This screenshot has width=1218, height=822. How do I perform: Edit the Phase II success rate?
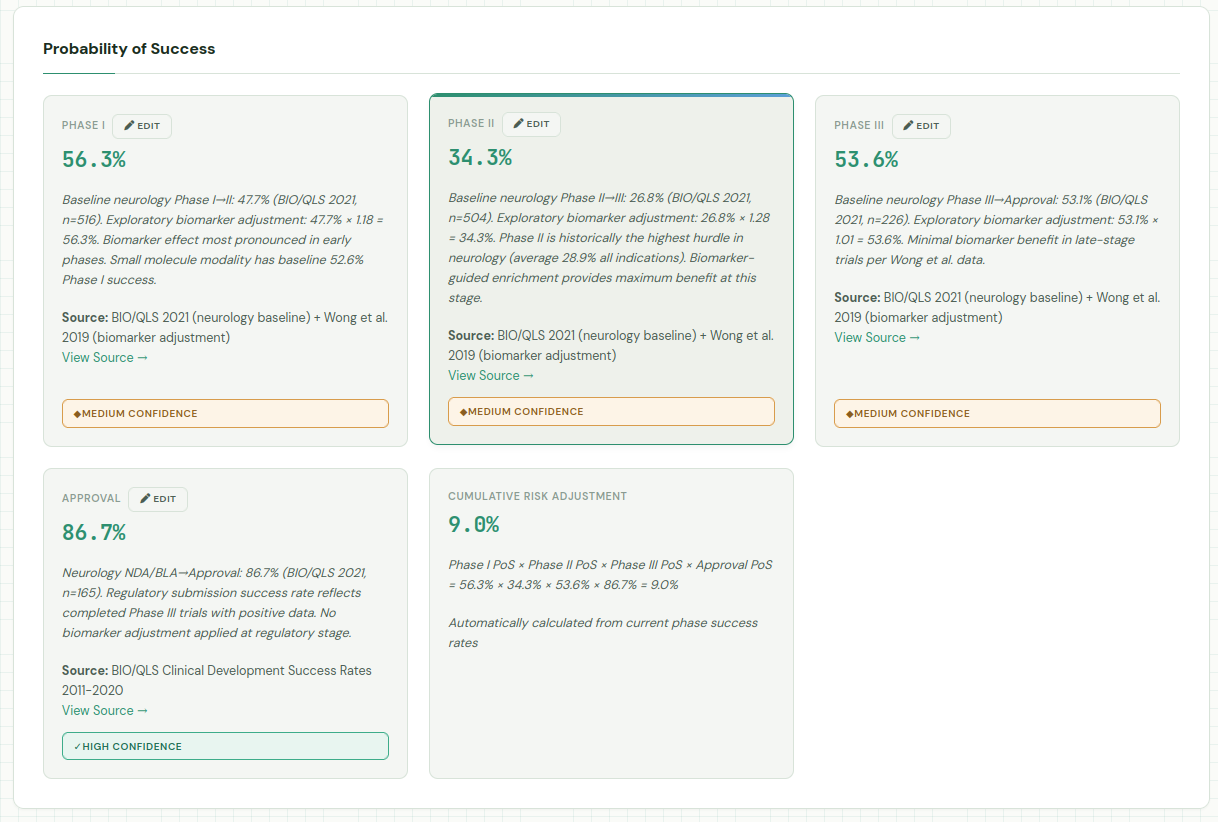531,124
